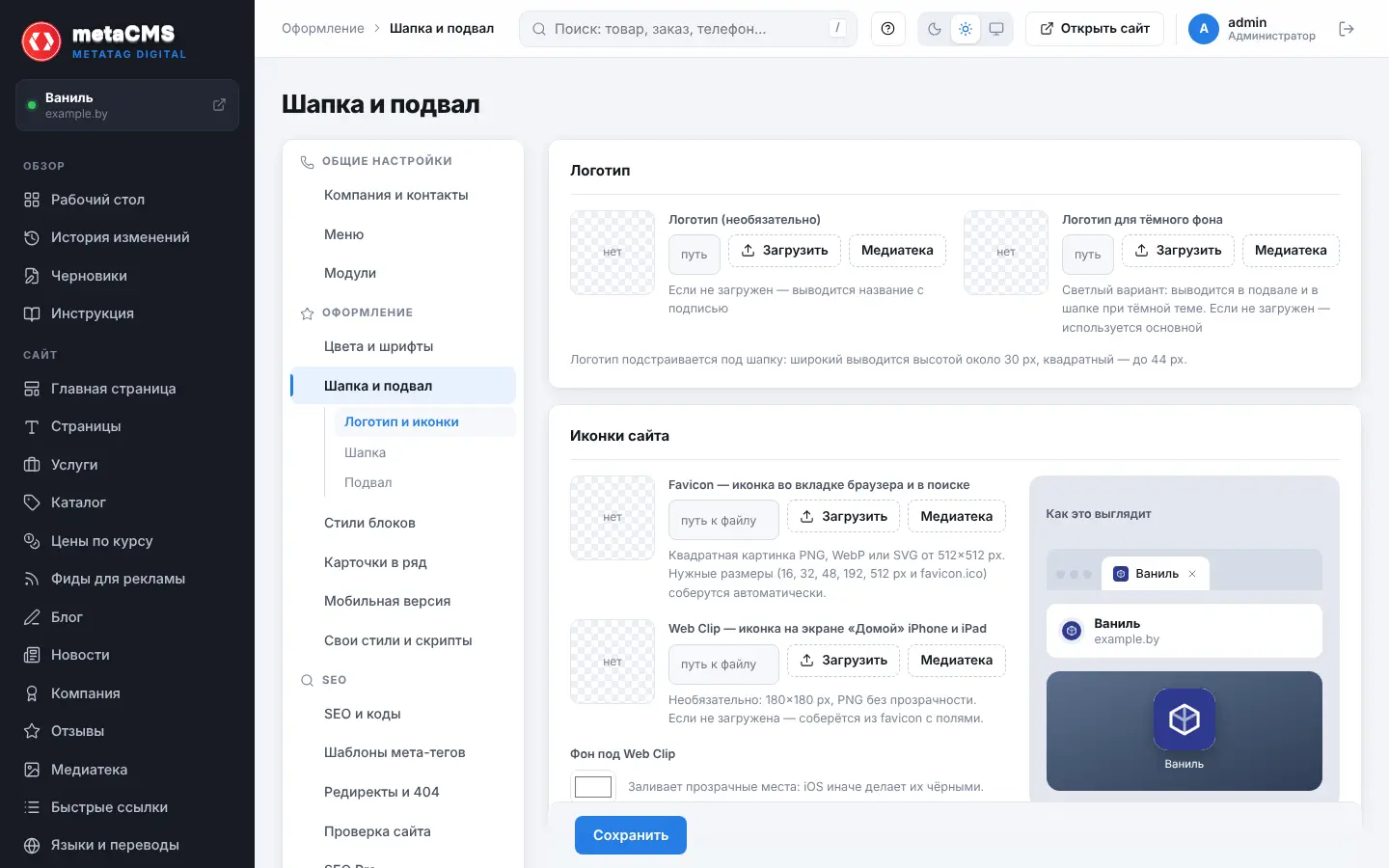Select Цвета и шрифты settings item
The width and height of the screenshot is (1389, 868).
click(403, 346)
